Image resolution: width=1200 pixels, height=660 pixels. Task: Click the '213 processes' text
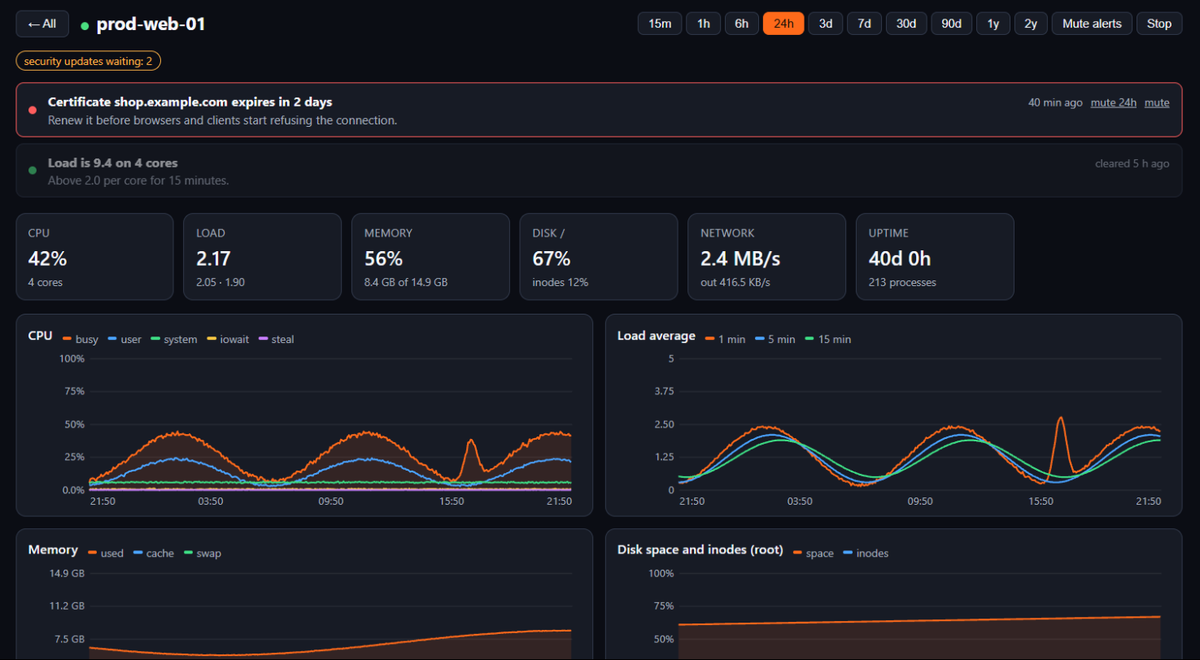coord(902,283)
